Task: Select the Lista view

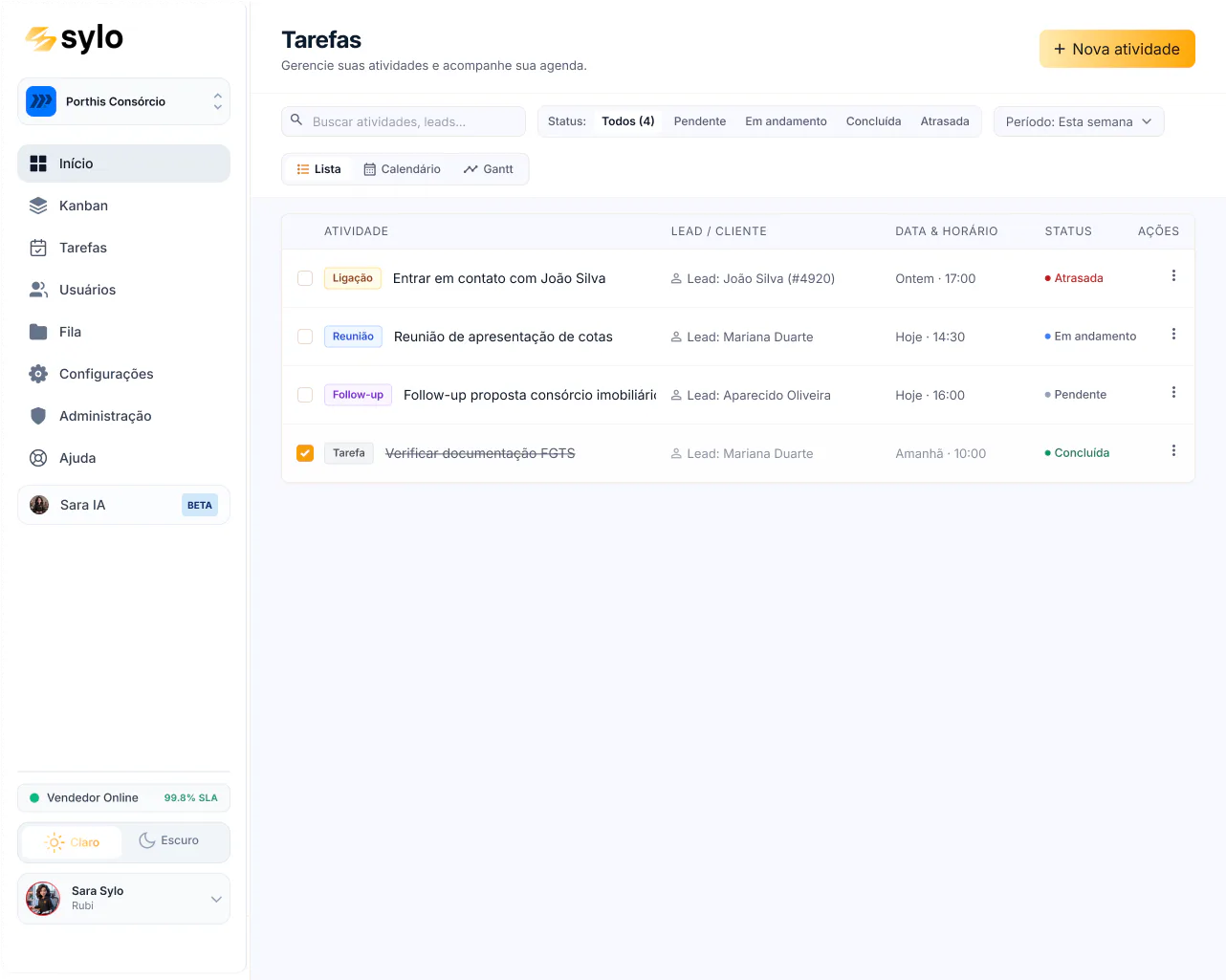Action: click(318, 169)
